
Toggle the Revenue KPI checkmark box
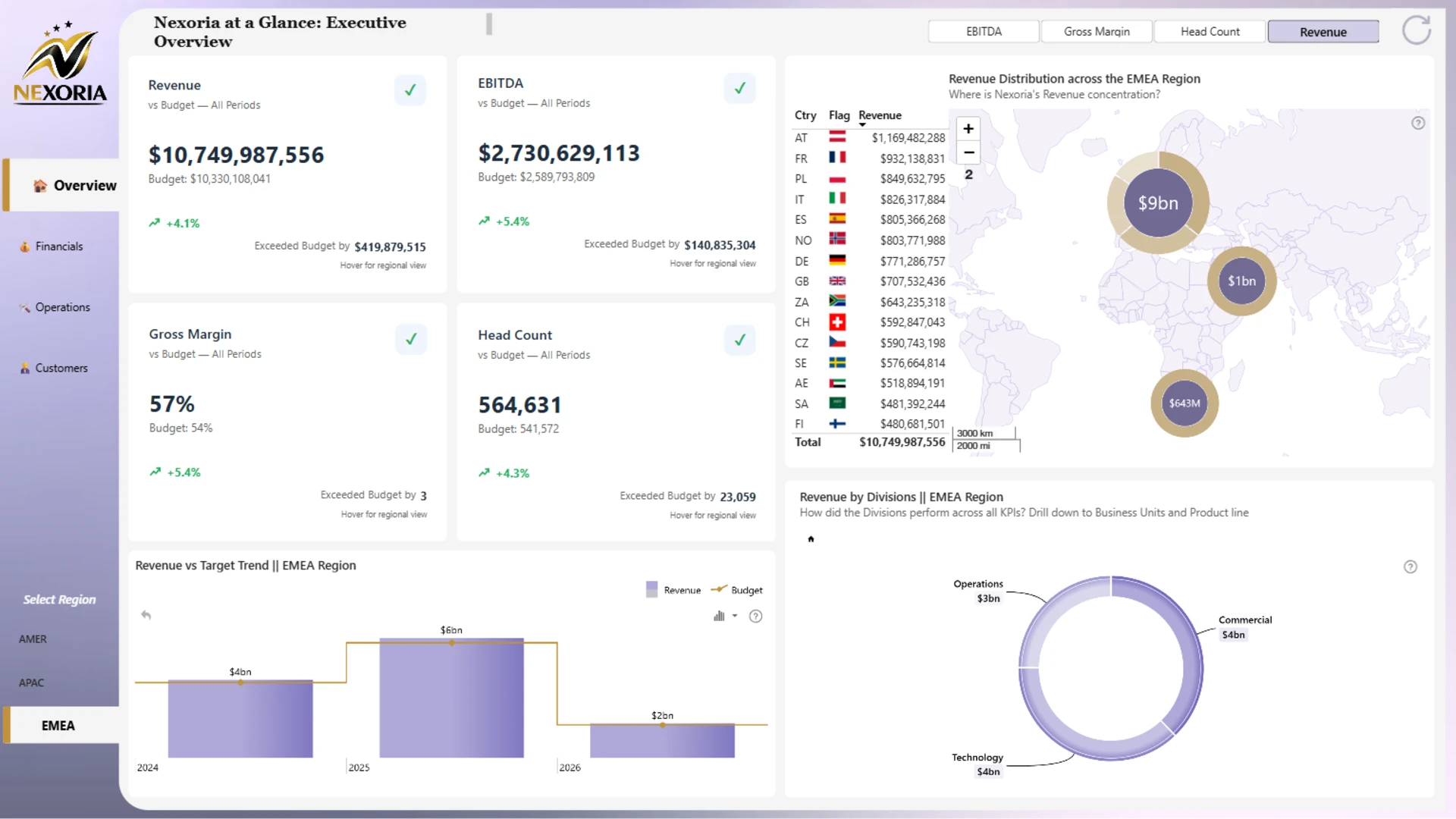tap(410, 90)
